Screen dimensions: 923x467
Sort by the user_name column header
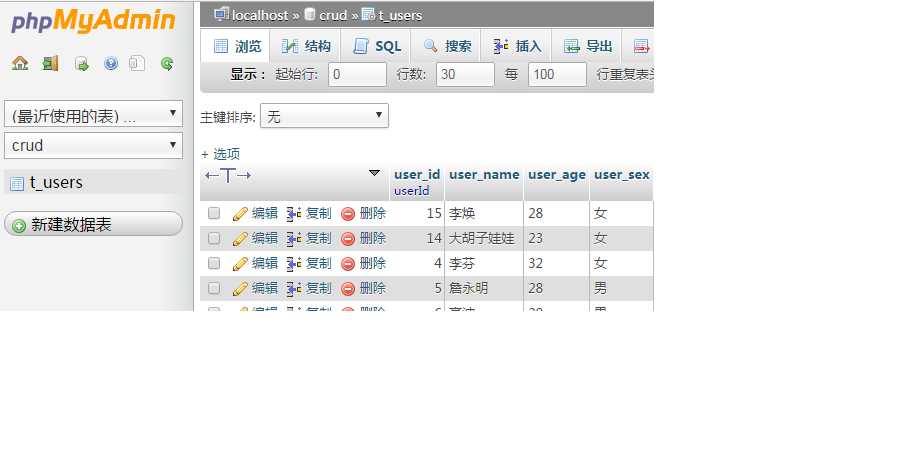484,174
